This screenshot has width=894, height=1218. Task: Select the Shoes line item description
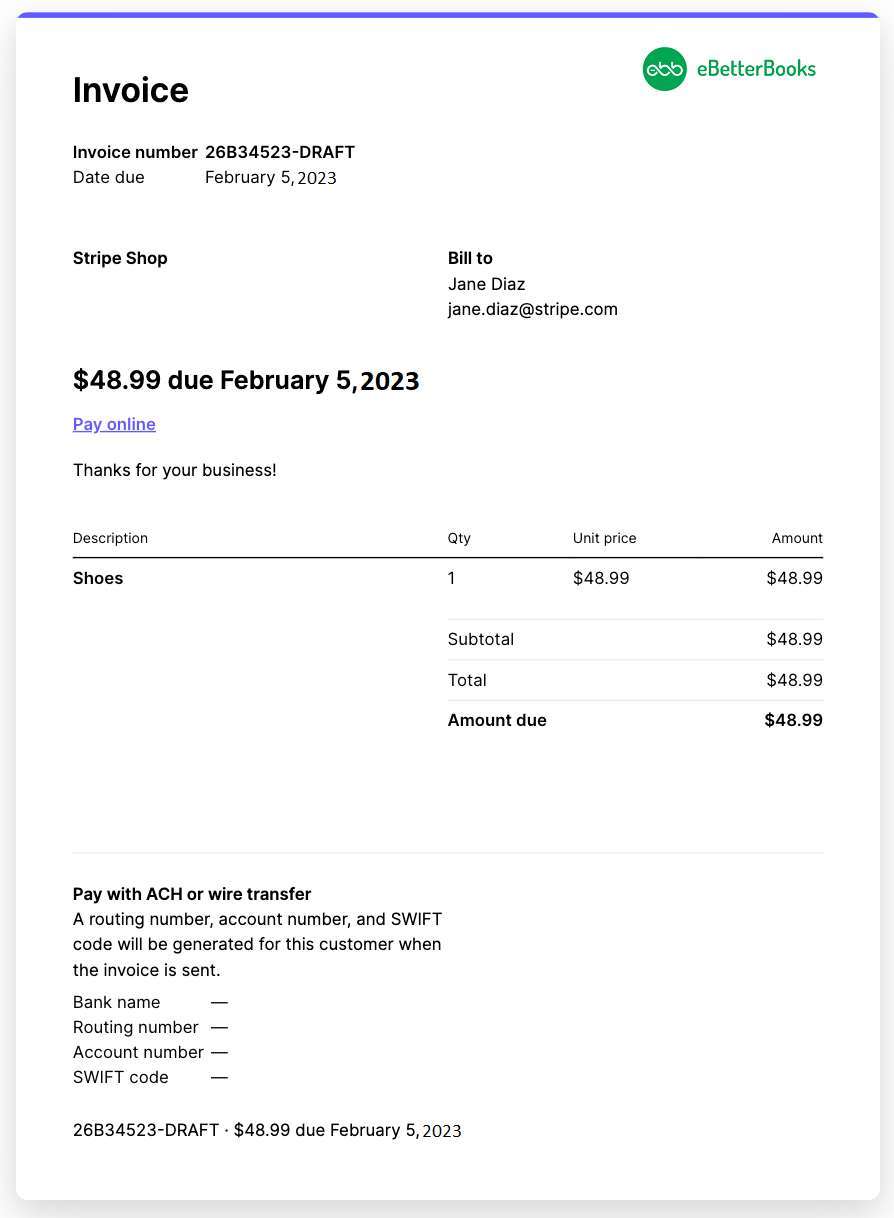pos(98,578)
